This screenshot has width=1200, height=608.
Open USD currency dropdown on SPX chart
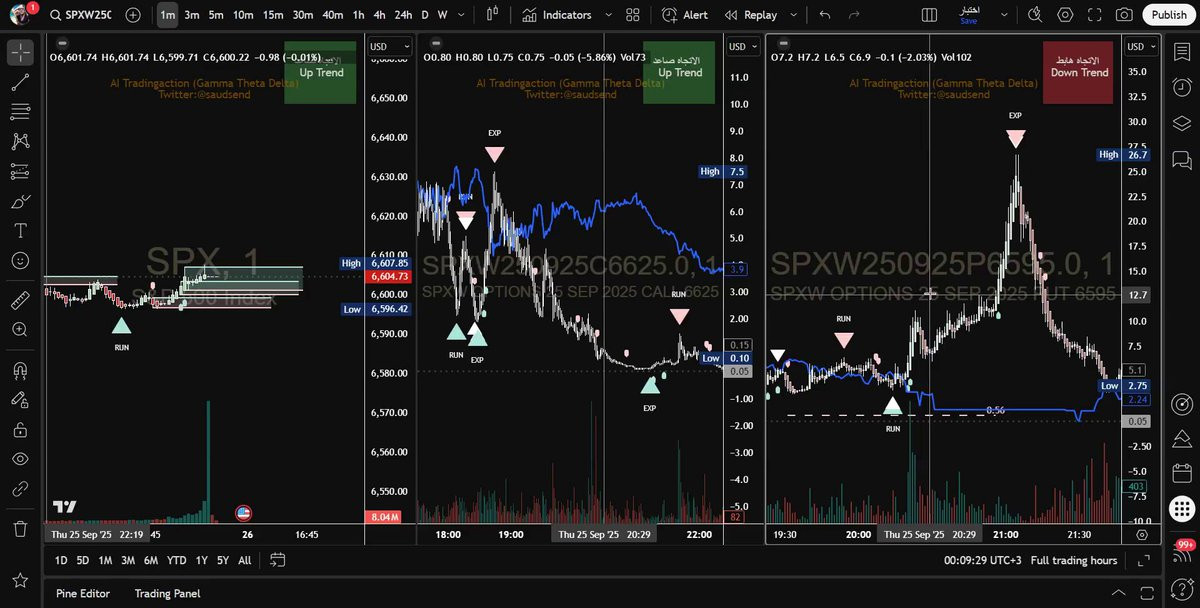point(389,47)
